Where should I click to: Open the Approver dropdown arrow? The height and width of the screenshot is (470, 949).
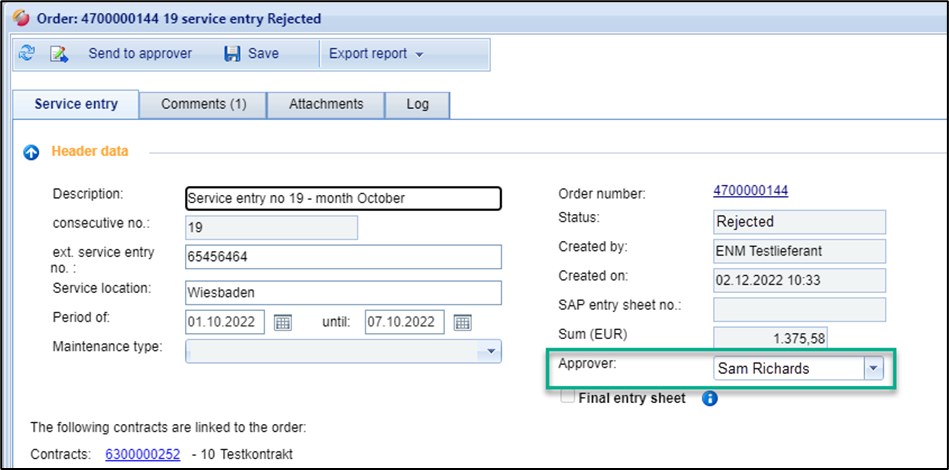873,368
